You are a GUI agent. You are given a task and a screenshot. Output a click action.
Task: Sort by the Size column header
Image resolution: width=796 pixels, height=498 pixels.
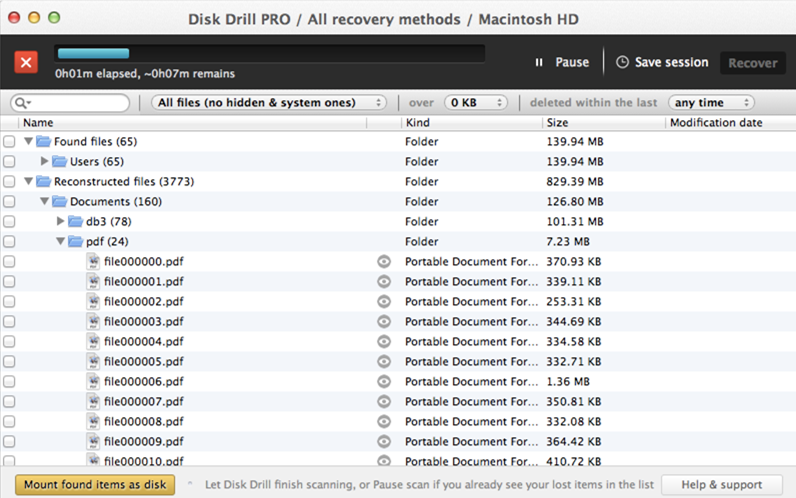pos(604,122)
